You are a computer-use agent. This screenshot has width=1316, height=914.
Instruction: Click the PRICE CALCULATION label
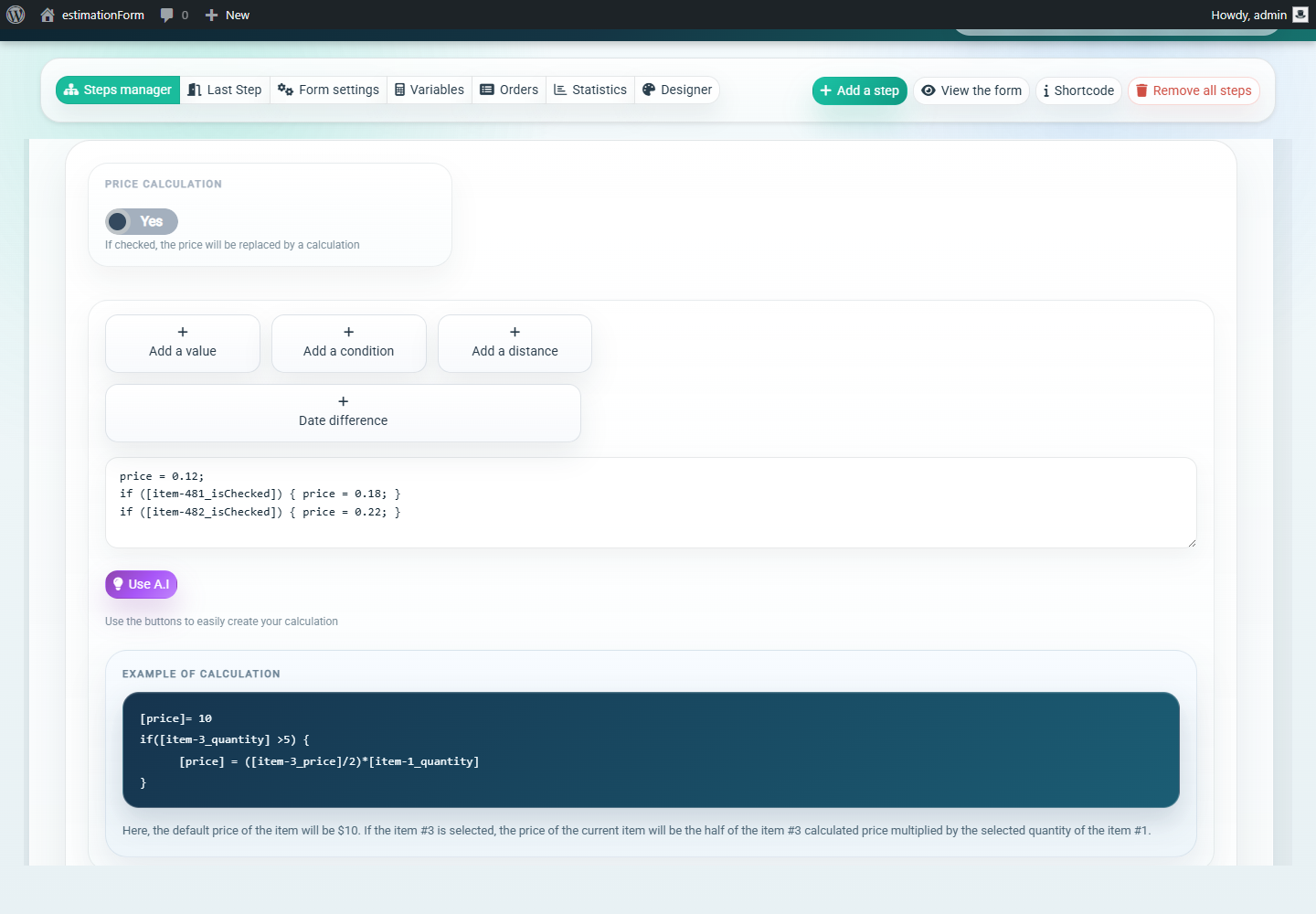[x=163, y=184]
